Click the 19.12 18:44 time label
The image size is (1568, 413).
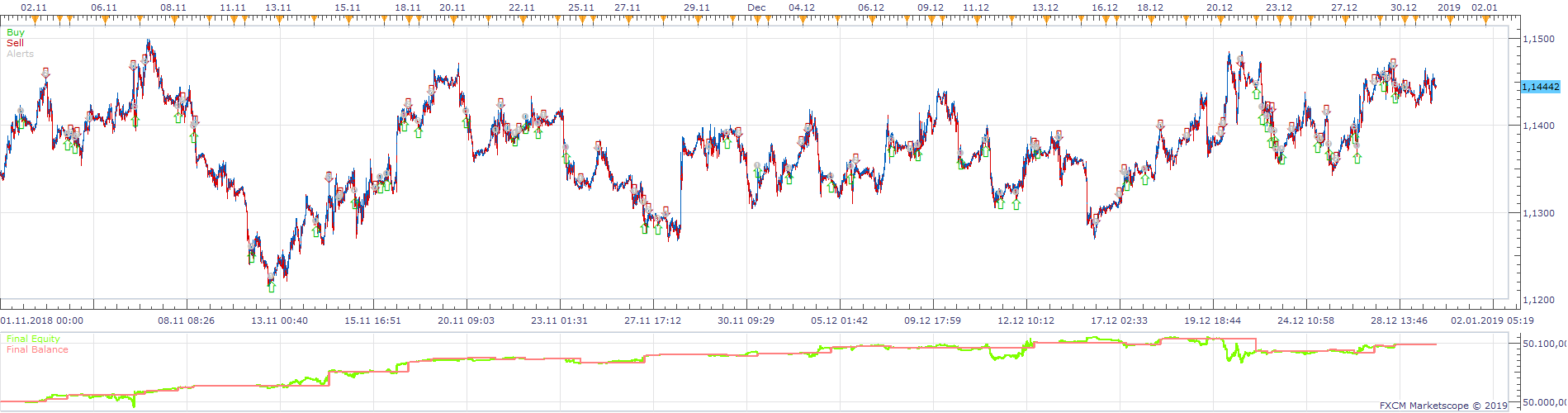[1213, 320]
